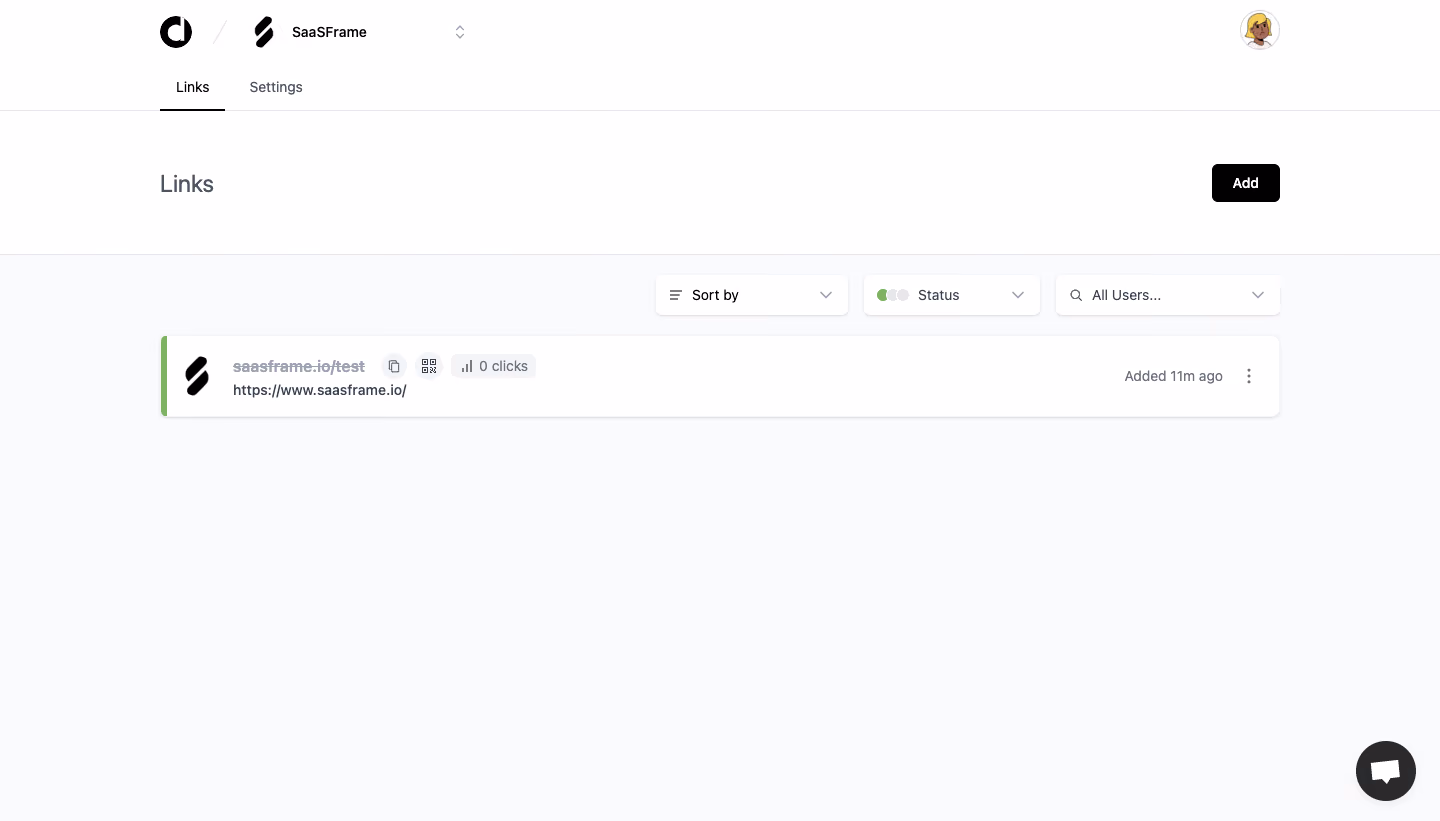The height and width of the screenshot is (821, 1440).
Task: Click the 'Links' page heading
Action: click(x=187, y=184)
